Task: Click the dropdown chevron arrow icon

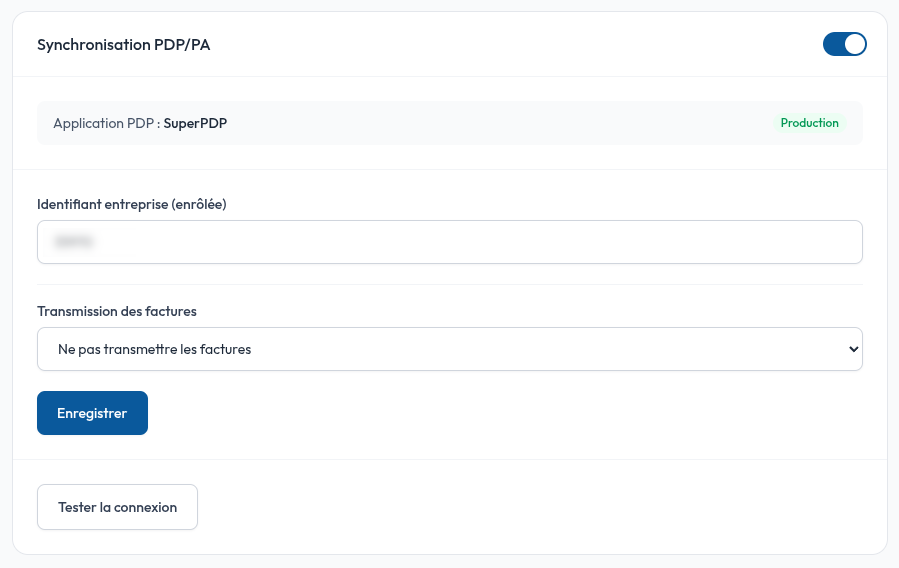Action: pos(853,349)
